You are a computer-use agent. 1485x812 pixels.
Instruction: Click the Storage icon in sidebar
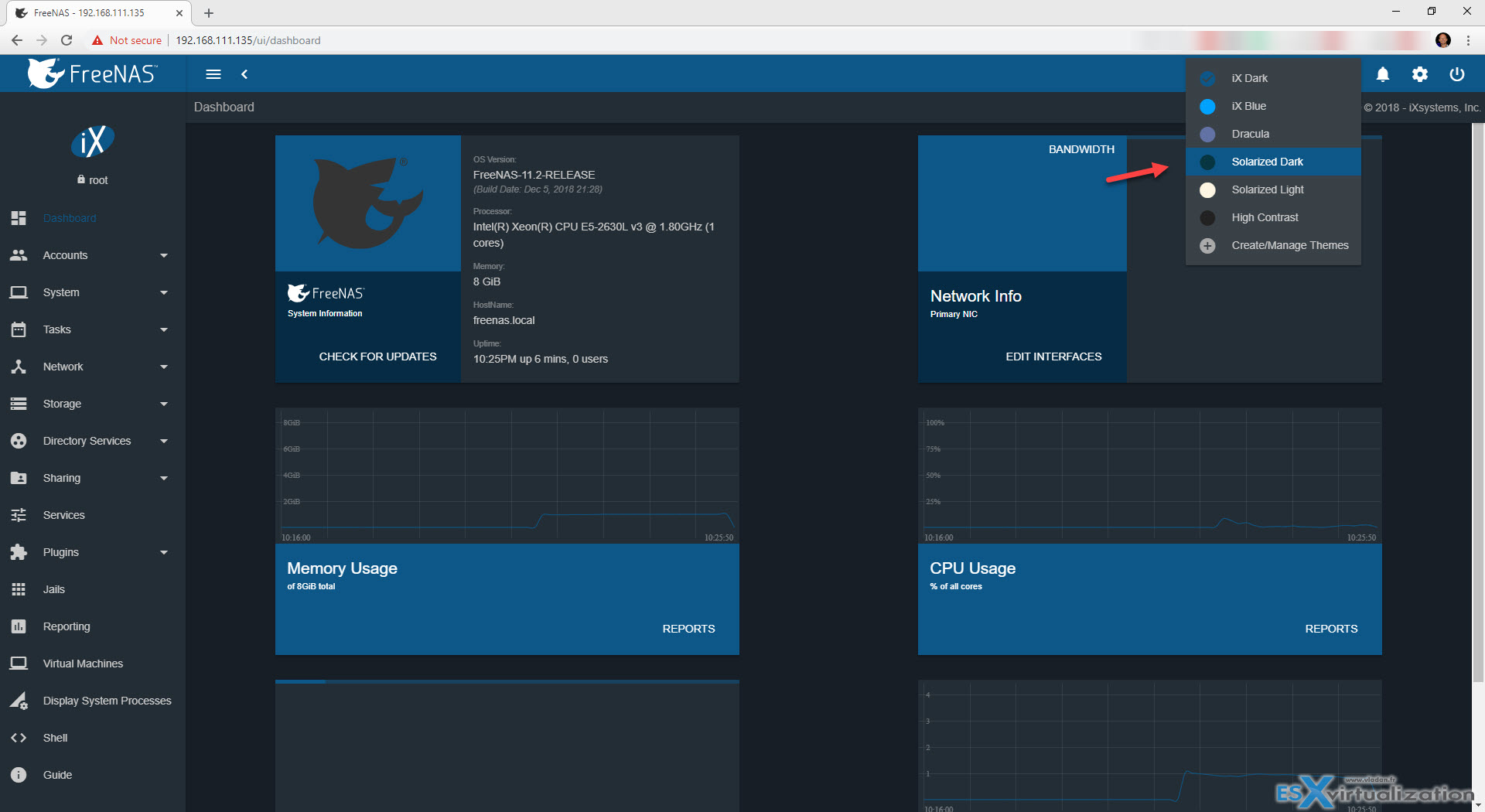click(19, 404)
